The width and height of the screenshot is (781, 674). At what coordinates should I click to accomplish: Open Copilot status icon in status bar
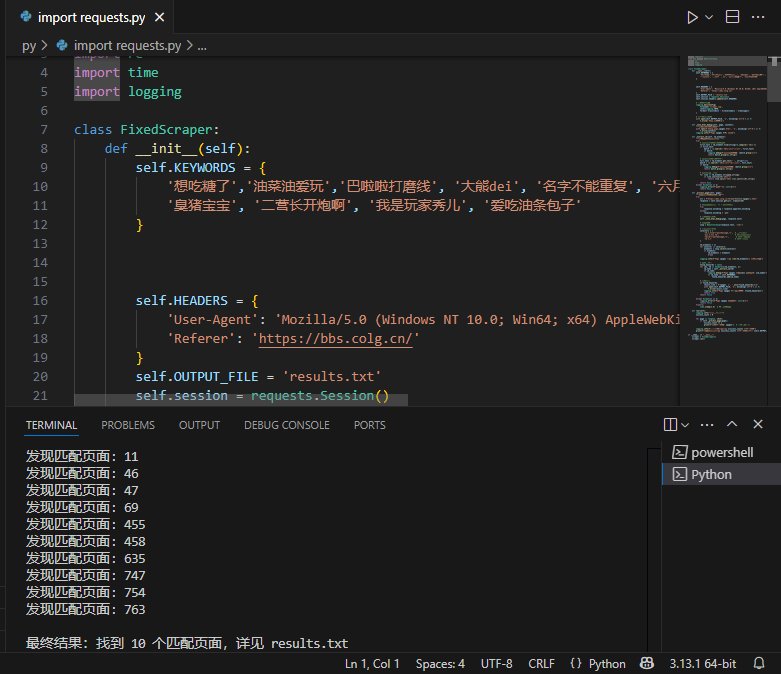tap(647, 663)
